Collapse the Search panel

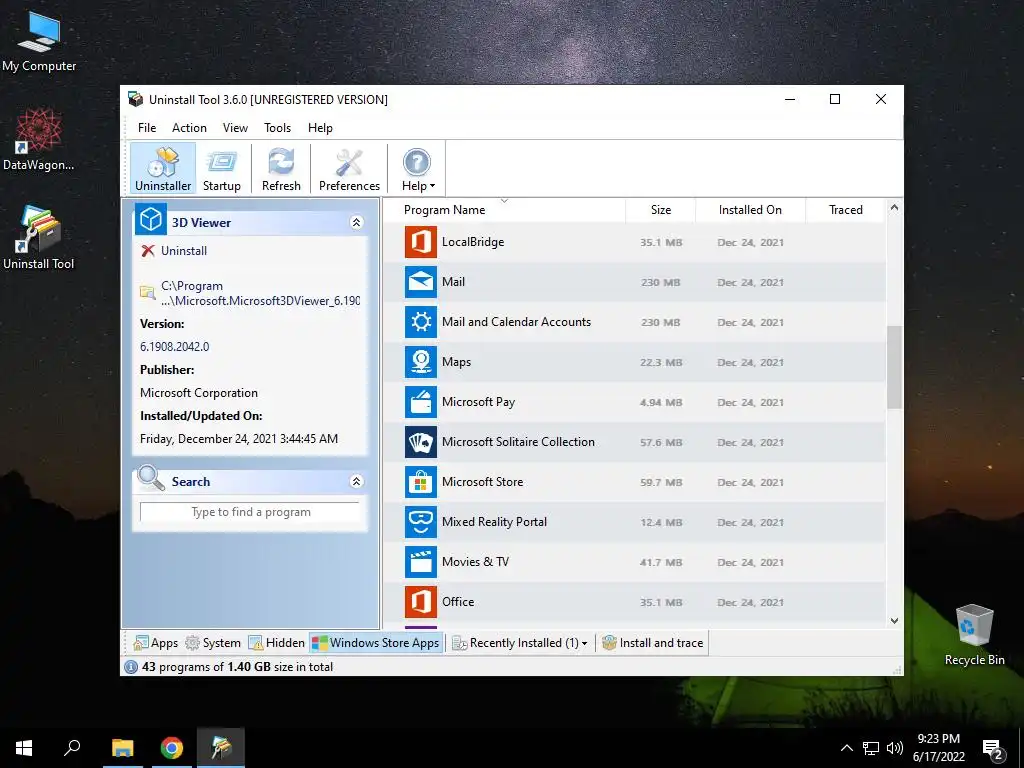pyautogui.click(x=356, y=481)
